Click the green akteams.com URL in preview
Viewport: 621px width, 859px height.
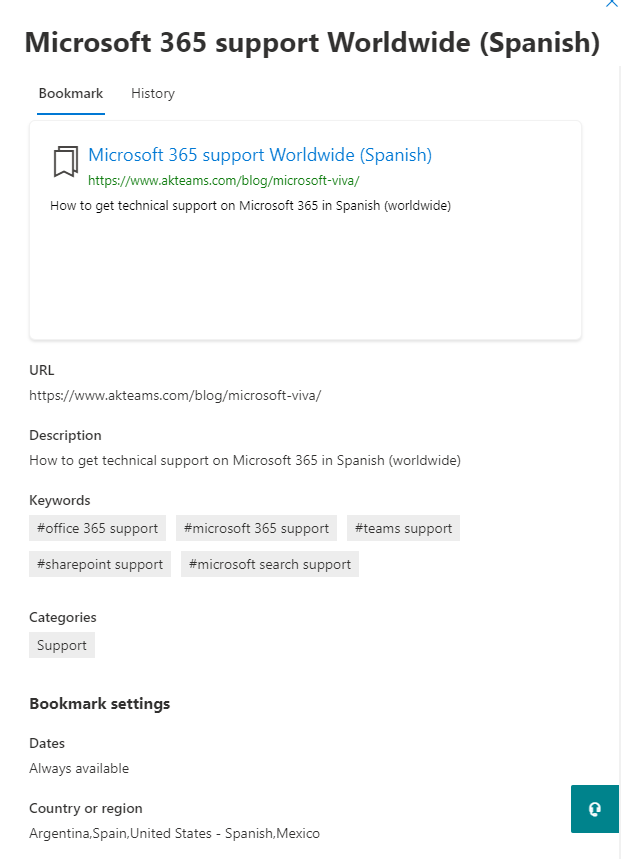point(223,180)
